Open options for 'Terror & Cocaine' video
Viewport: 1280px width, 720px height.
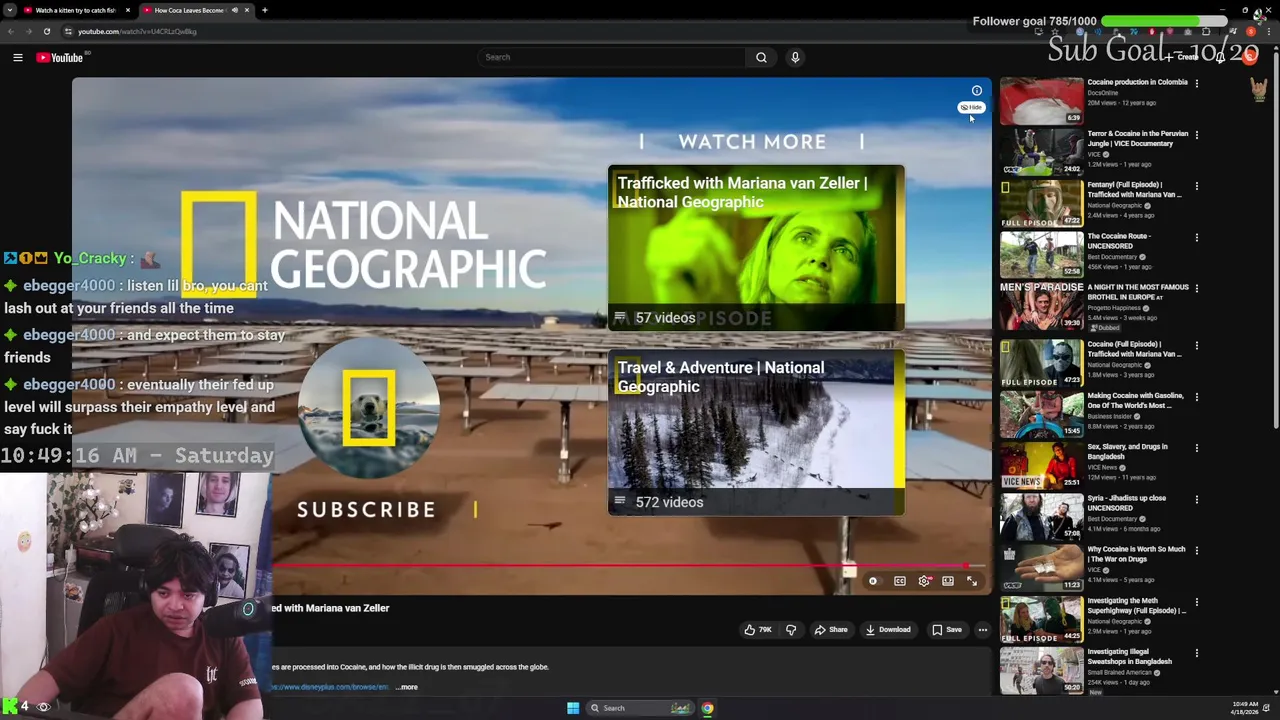click(1197, 134)
